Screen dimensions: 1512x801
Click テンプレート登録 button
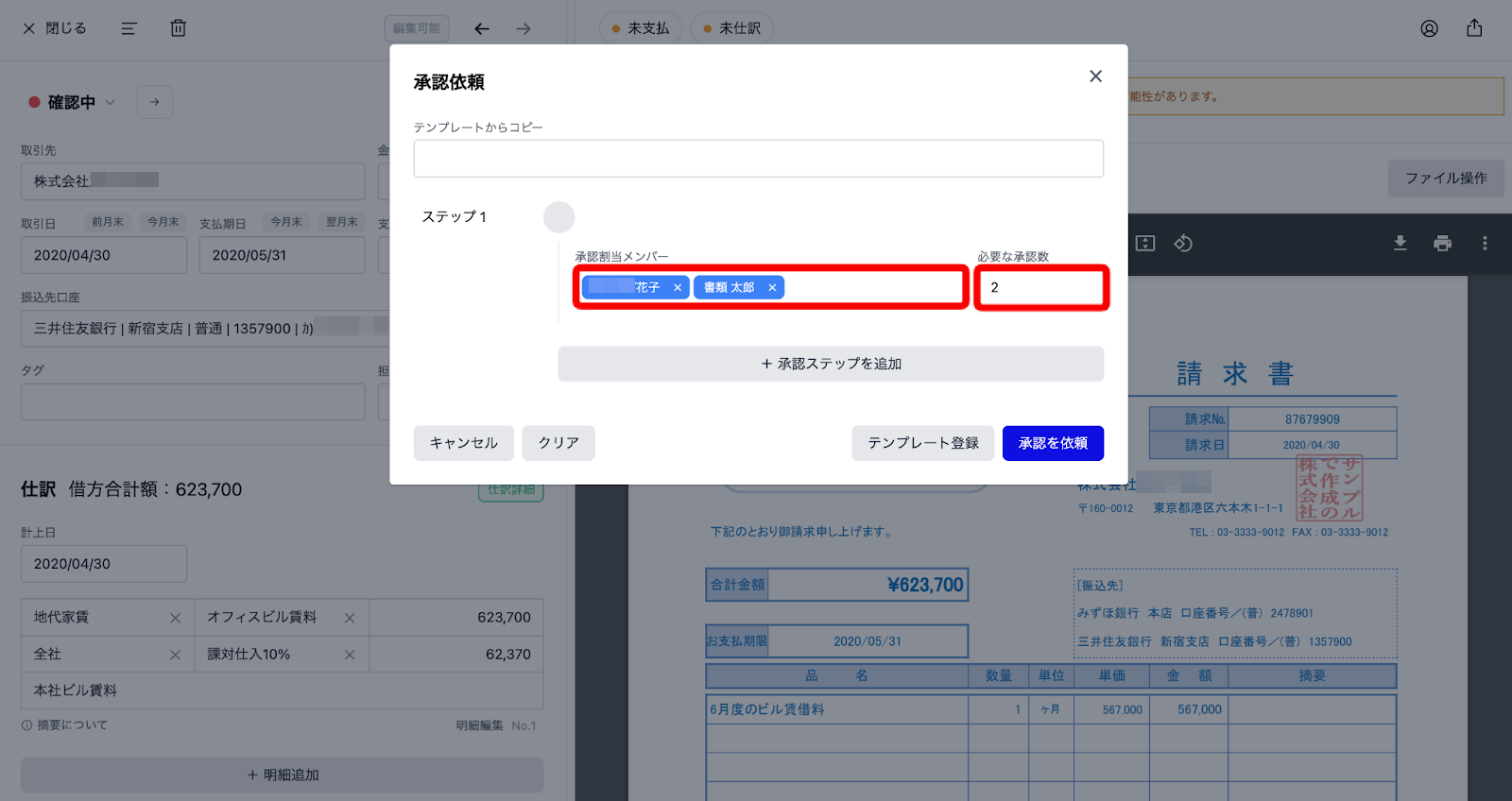pos(923,443)
